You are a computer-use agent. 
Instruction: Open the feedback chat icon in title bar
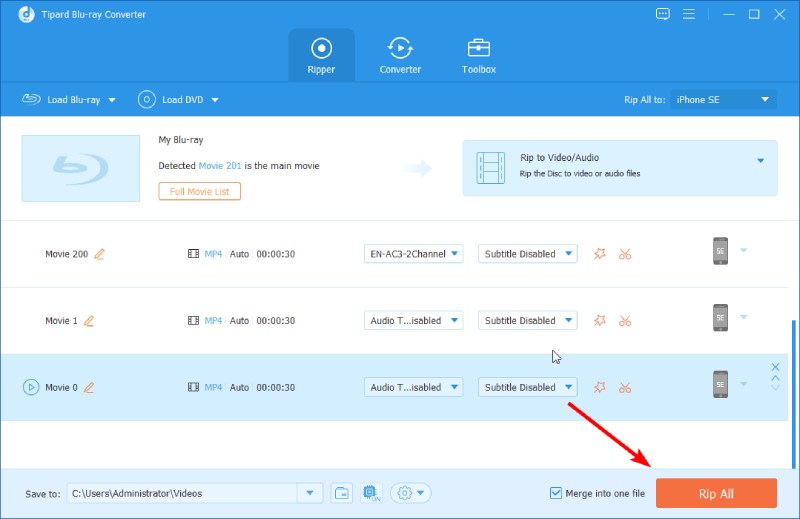point(663,14)
